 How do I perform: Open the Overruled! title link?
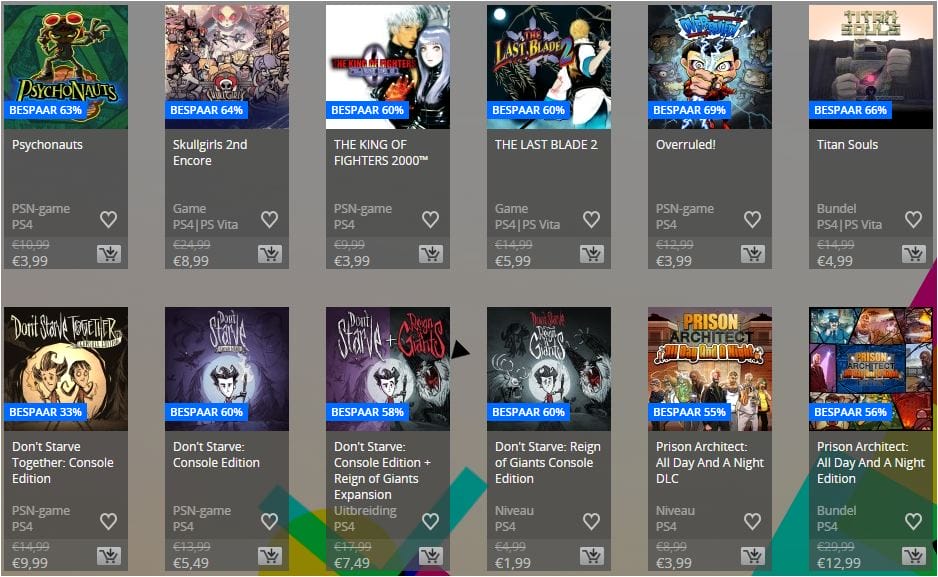point(686,145)
